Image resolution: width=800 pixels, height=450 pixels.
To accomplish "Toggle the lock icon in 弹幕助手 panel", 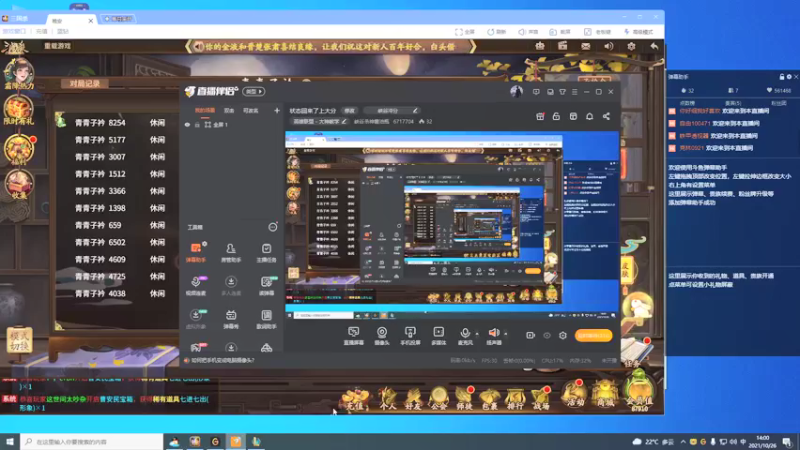I will [781, 77].
